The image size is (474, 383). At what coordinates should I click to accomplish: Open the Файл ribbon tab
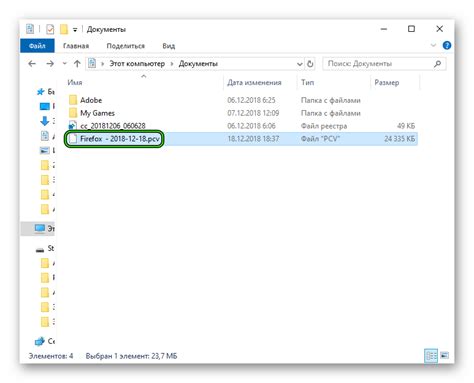(x=37, y=46)
